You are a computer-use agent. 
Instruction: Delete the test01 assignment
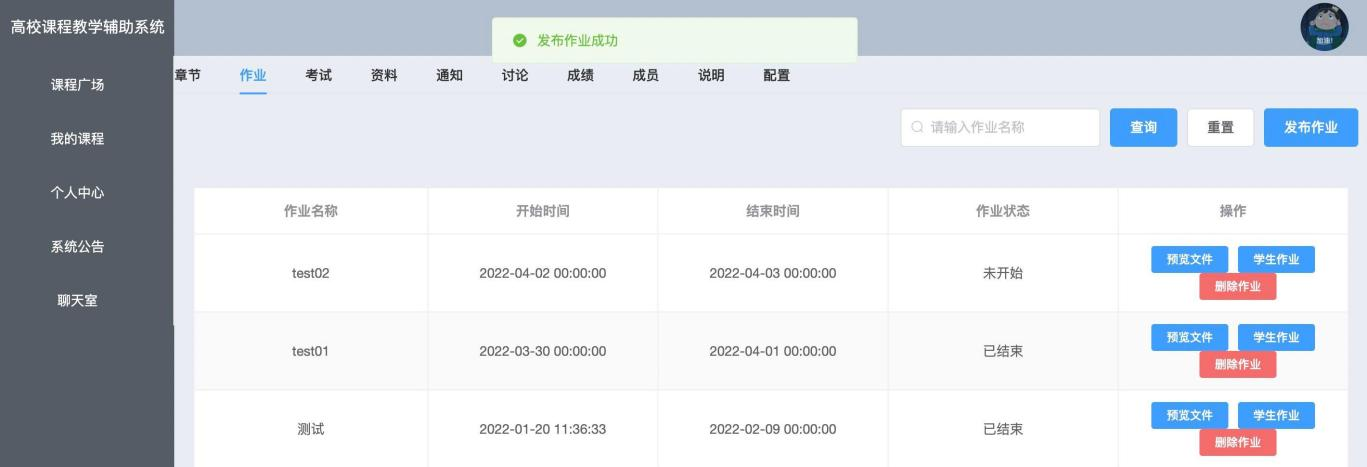pyautogui.click(x=1238, y=364)
